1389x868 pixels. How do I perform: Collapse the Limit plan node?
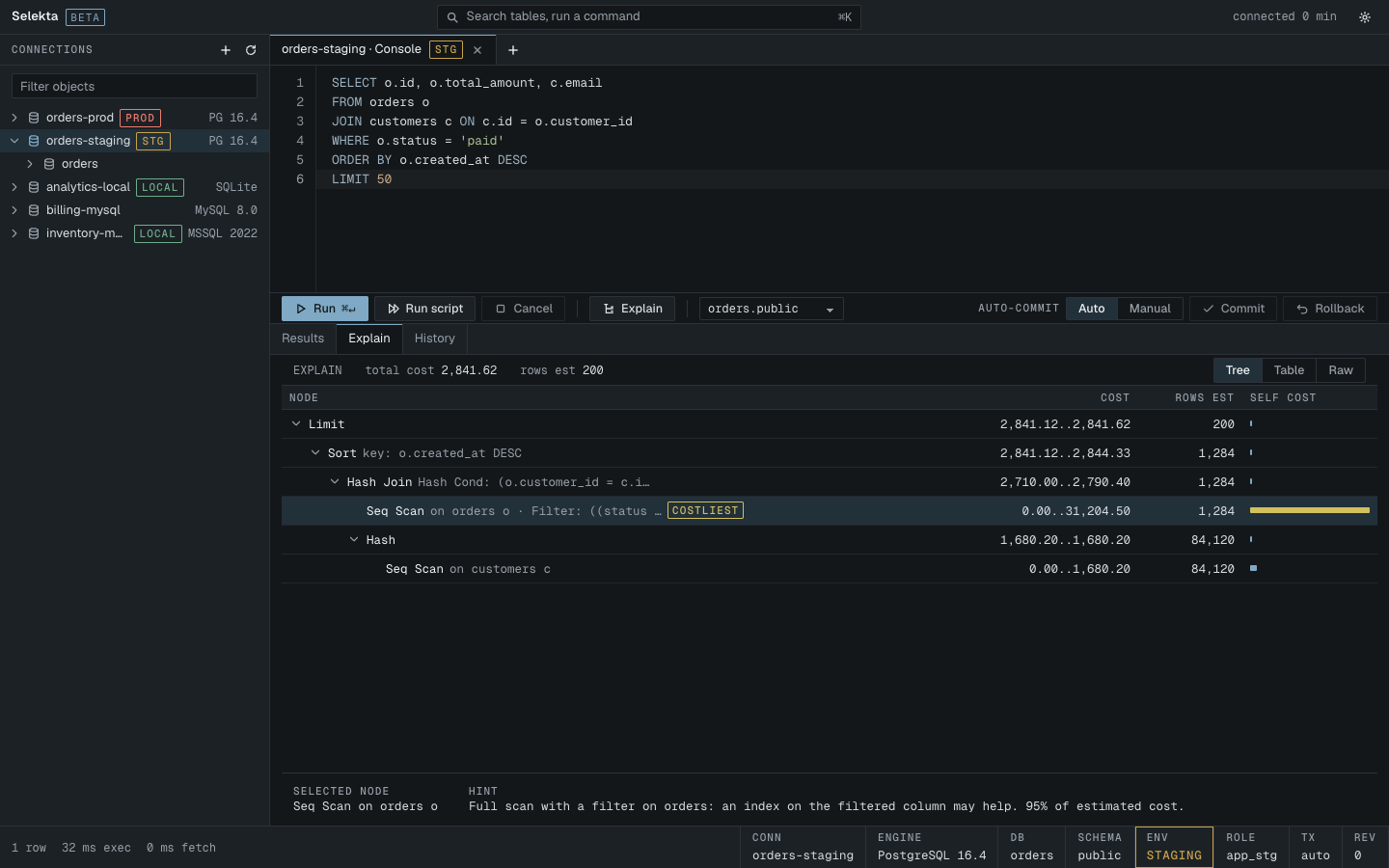click(296, 423)
